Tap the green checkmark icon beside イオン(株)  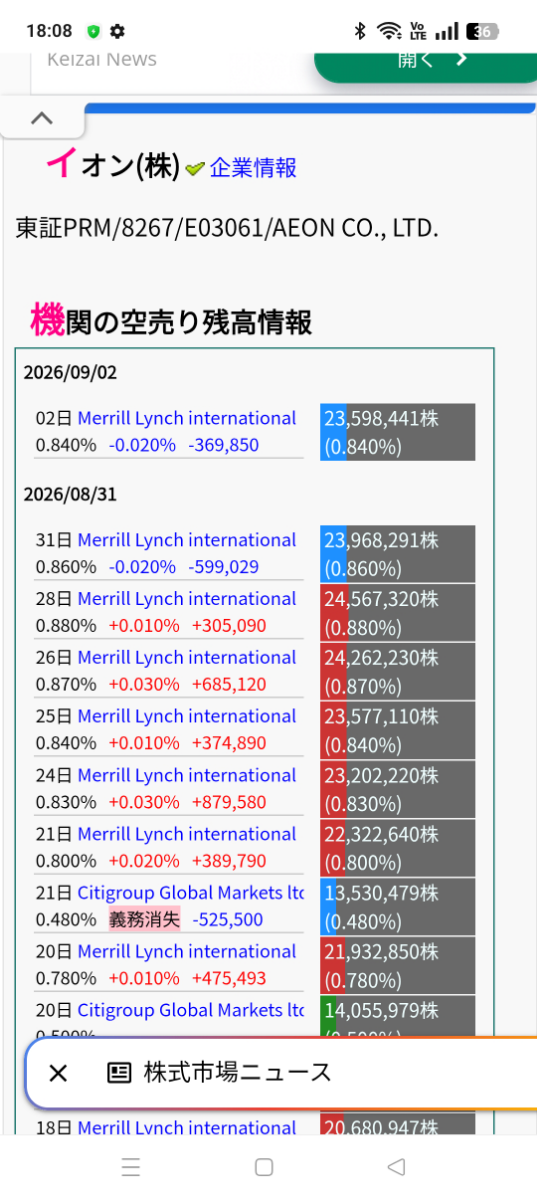pyautogui.click(x=195, y=169)
